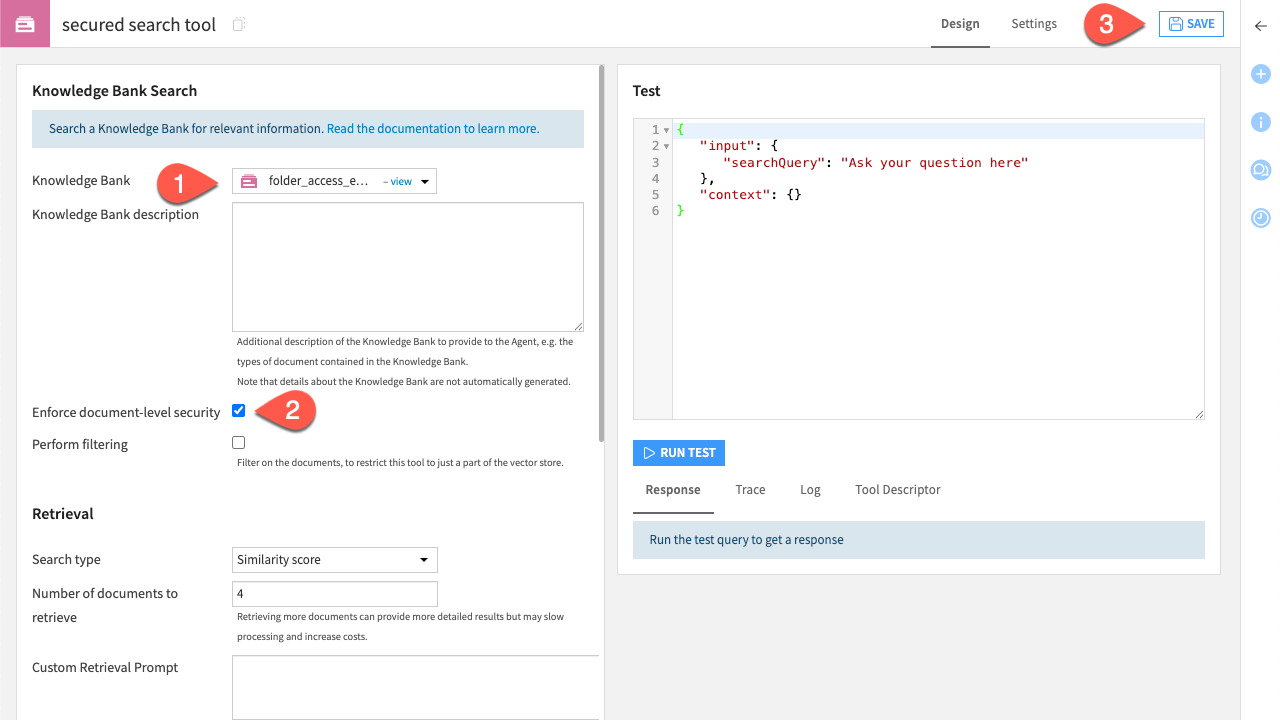Open the folder_access_e Knowledge Bank dropdown
The height and width of the screenshot is (720, 1280).
click(423, 181)
